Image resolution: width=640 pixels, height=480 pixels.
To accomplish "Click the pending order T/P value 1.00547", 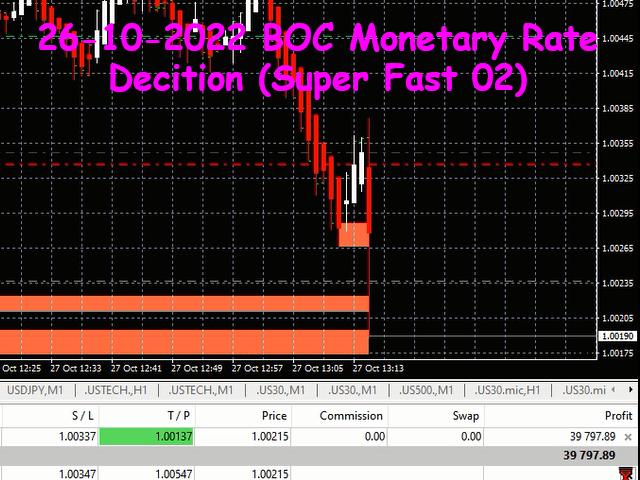I will (173, 474).
